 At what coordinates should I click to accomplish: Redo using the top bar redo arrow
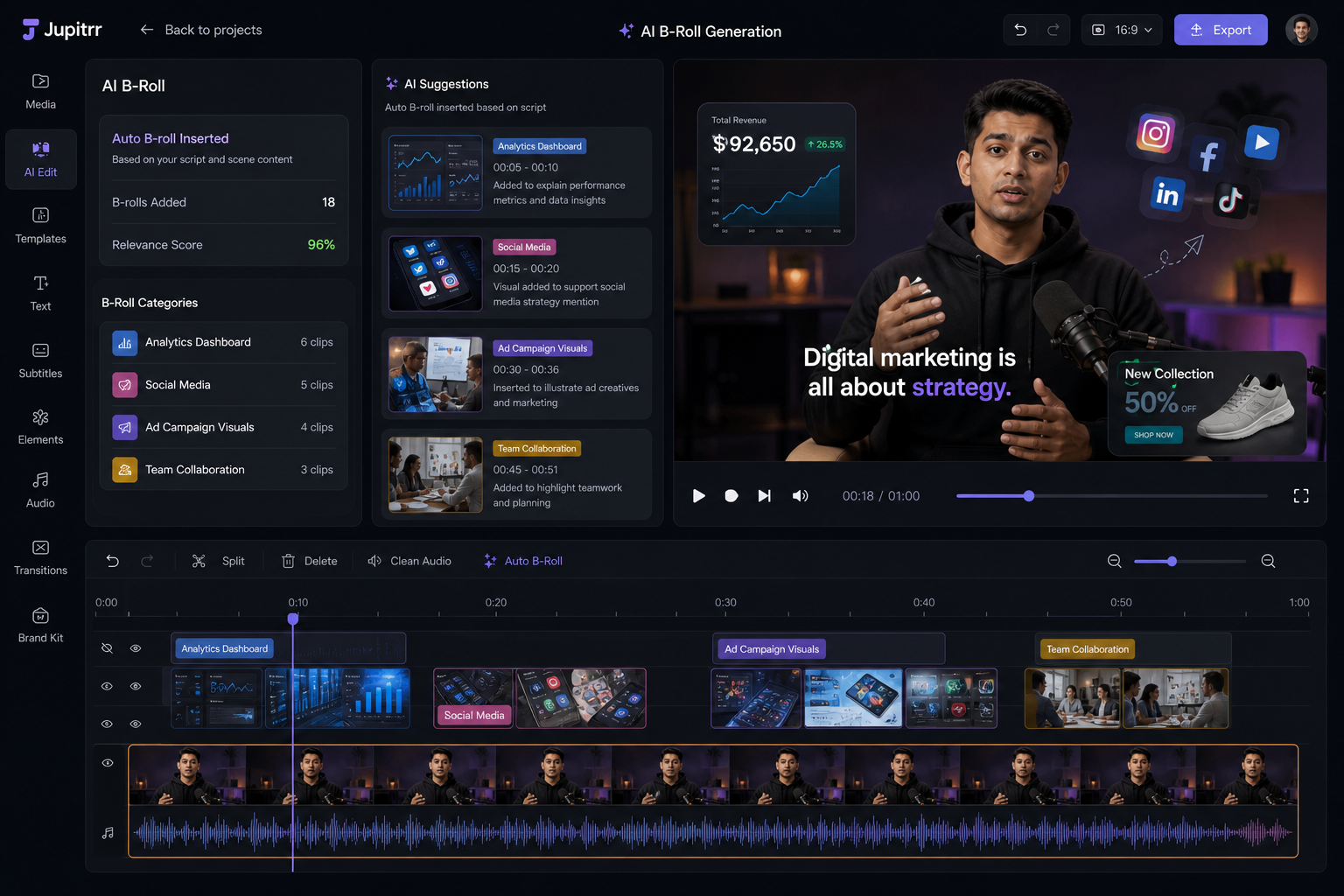point(1053,30)
